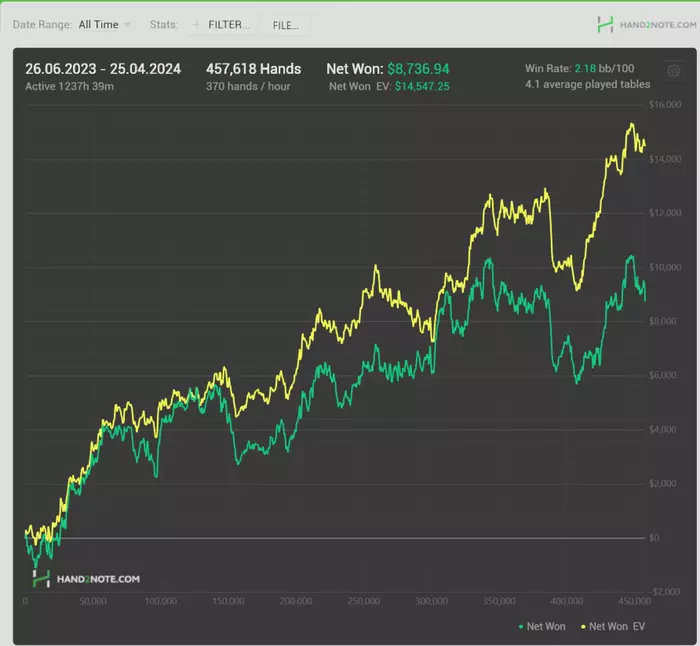Expand the Date Range dropdown arrow
The height and width of the screenshot is (646, 700).
[127, 25]
